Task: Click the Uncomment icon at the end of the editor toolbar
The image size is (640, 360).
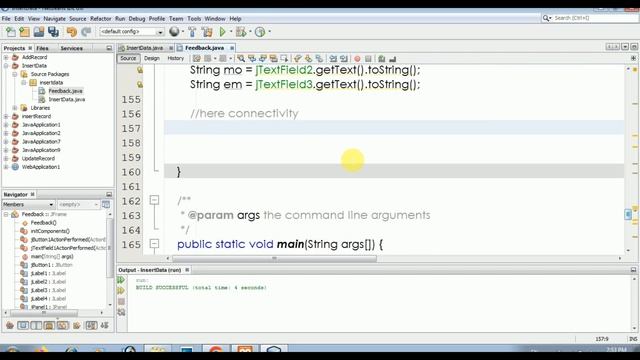Action: (x=393, y=59)
